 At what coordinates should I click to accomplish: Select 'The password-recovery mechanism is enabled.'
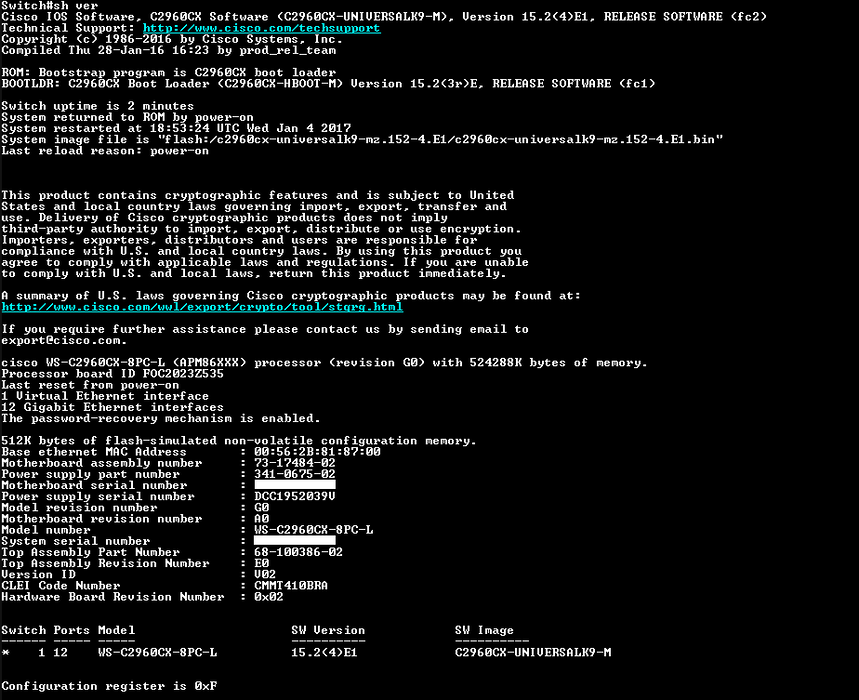161,418
